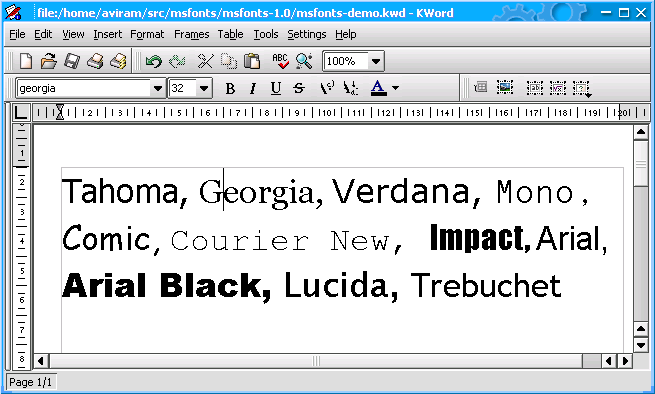Open the inline frame toolbar icon

point(481,87)
